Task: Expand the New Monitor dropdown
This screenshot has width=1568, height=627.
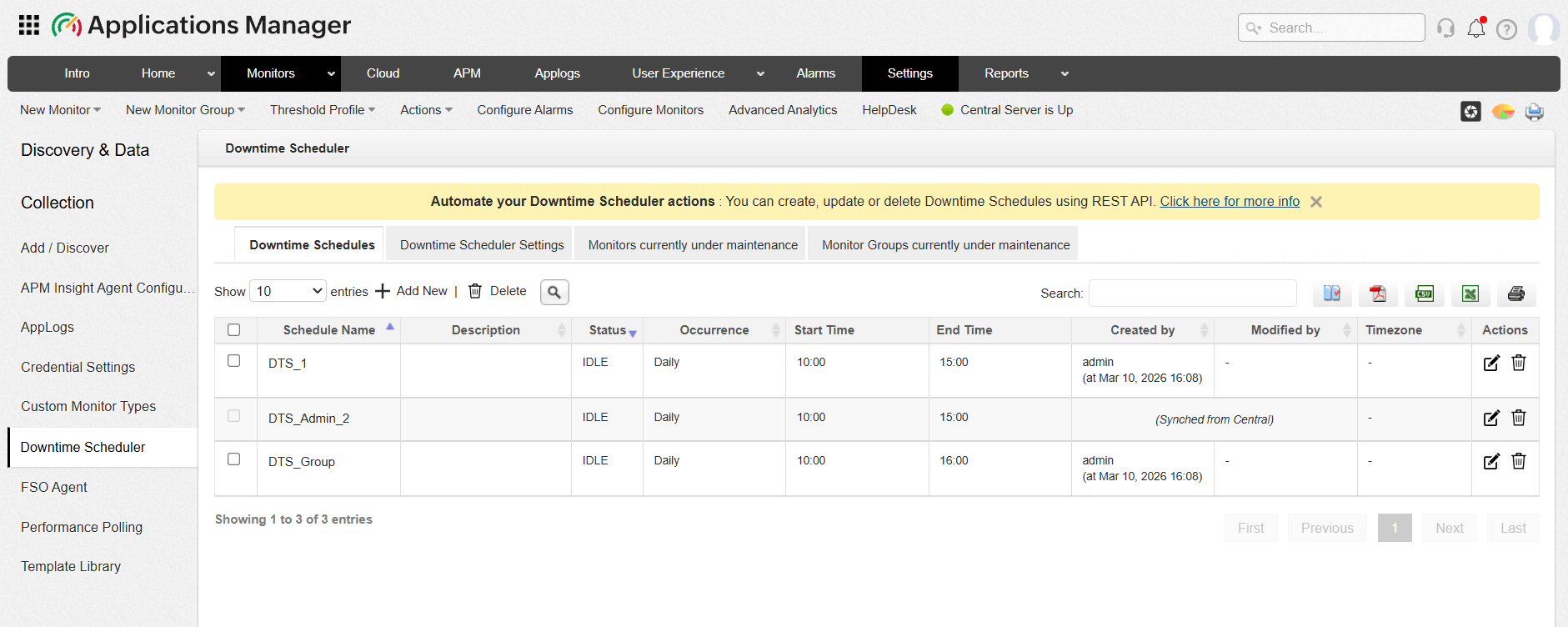Action: [x=60, y=110]
